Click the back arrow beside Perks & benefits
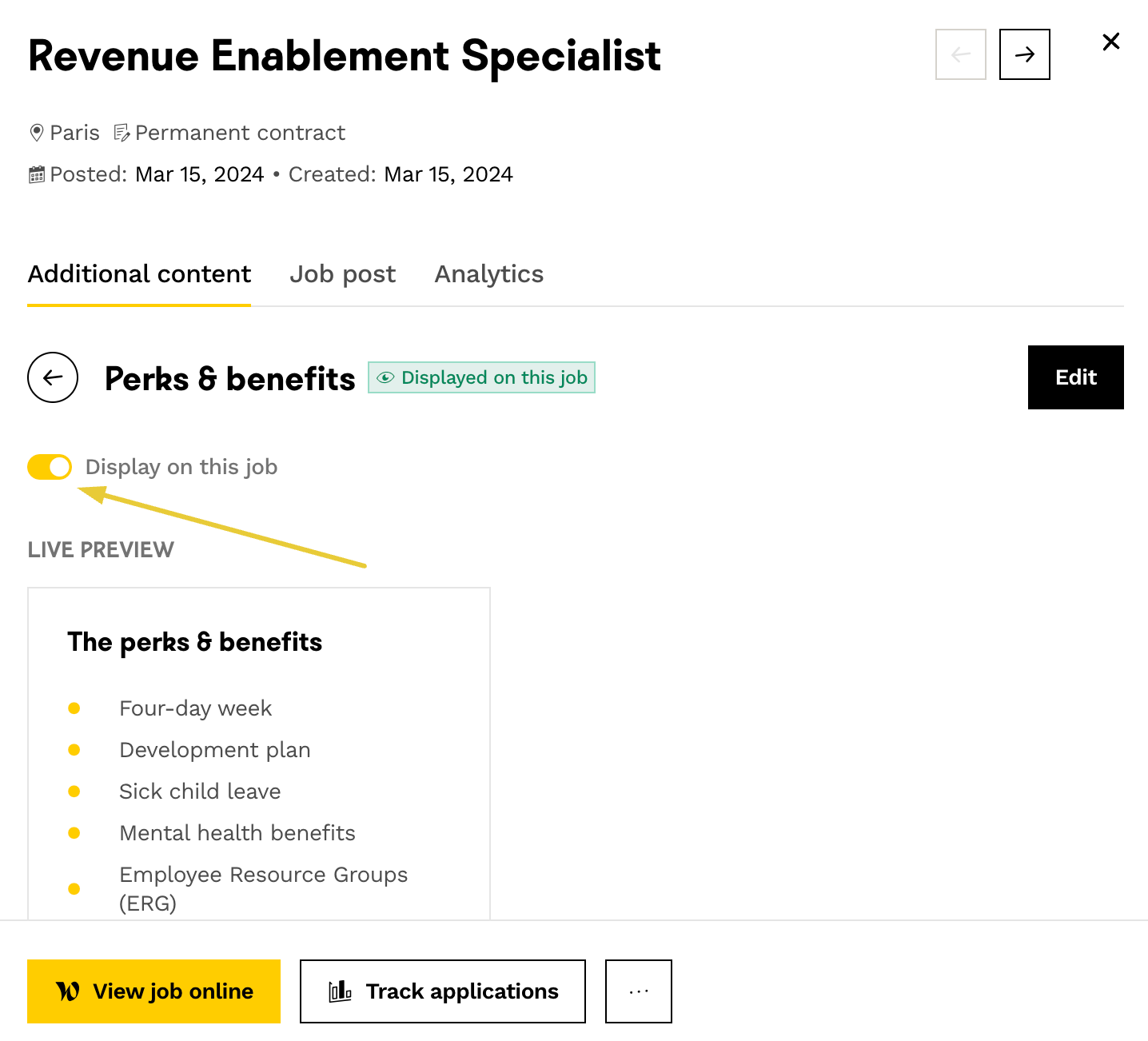 coord(53,377)
